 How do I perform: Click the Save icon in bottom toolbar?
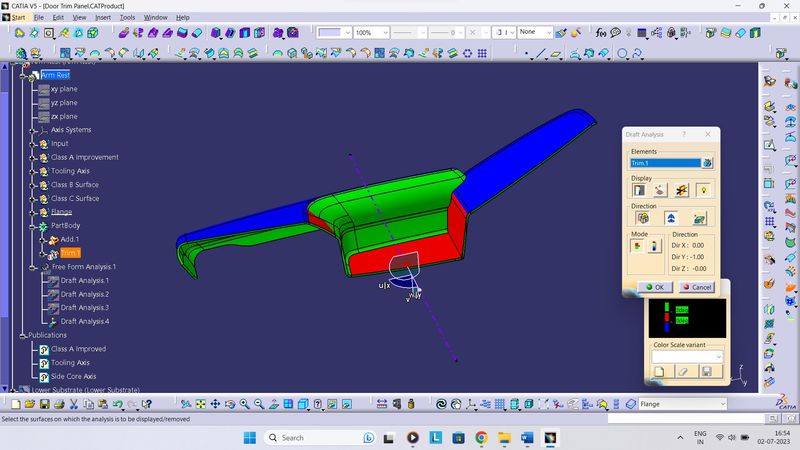44,404
